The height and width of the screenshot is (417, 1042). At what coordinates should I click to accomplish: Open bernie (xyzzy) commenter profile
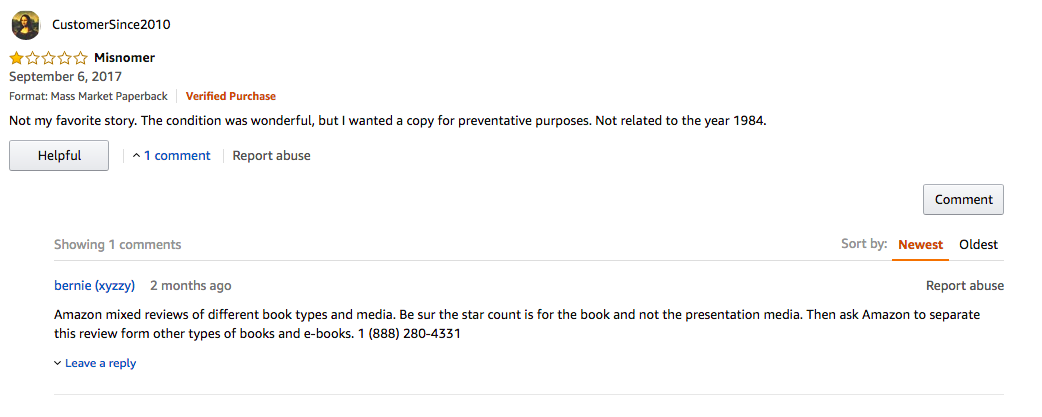pyautogui.click(x=94, y=286)
